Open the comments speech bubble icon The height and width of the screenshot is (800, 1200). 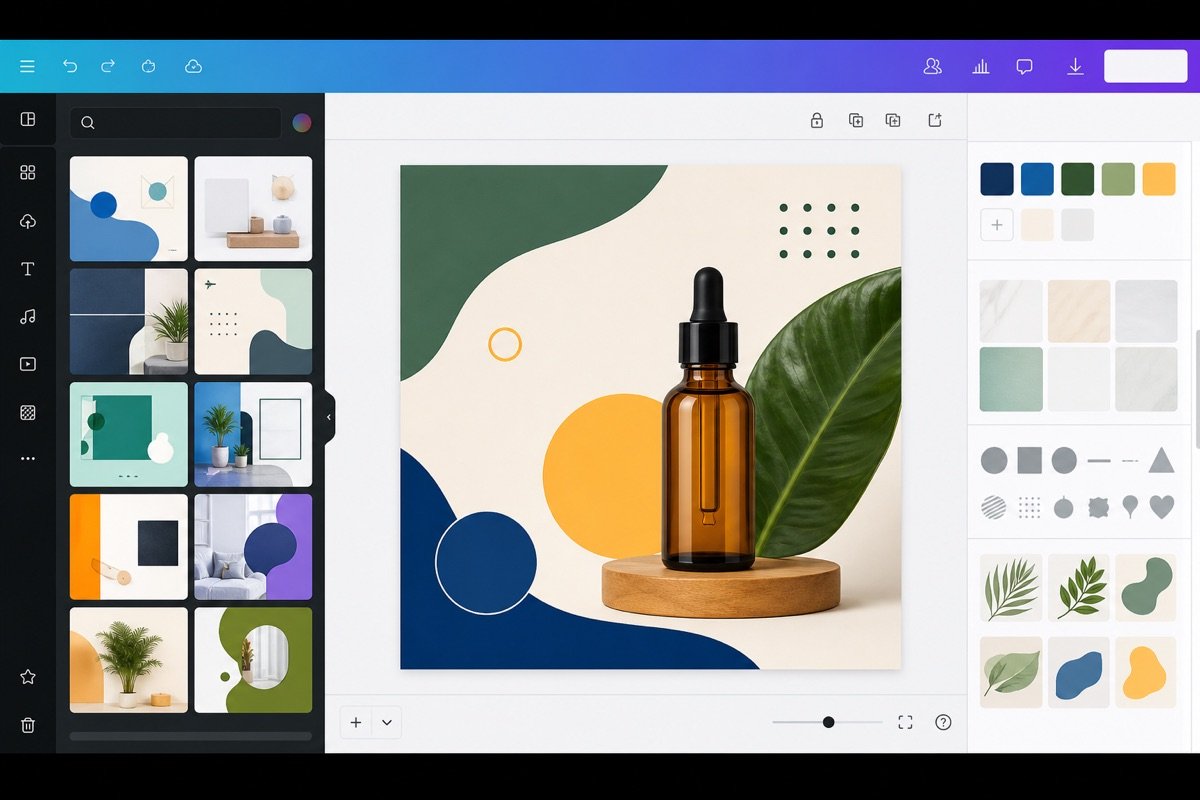tap(1024, 66)
